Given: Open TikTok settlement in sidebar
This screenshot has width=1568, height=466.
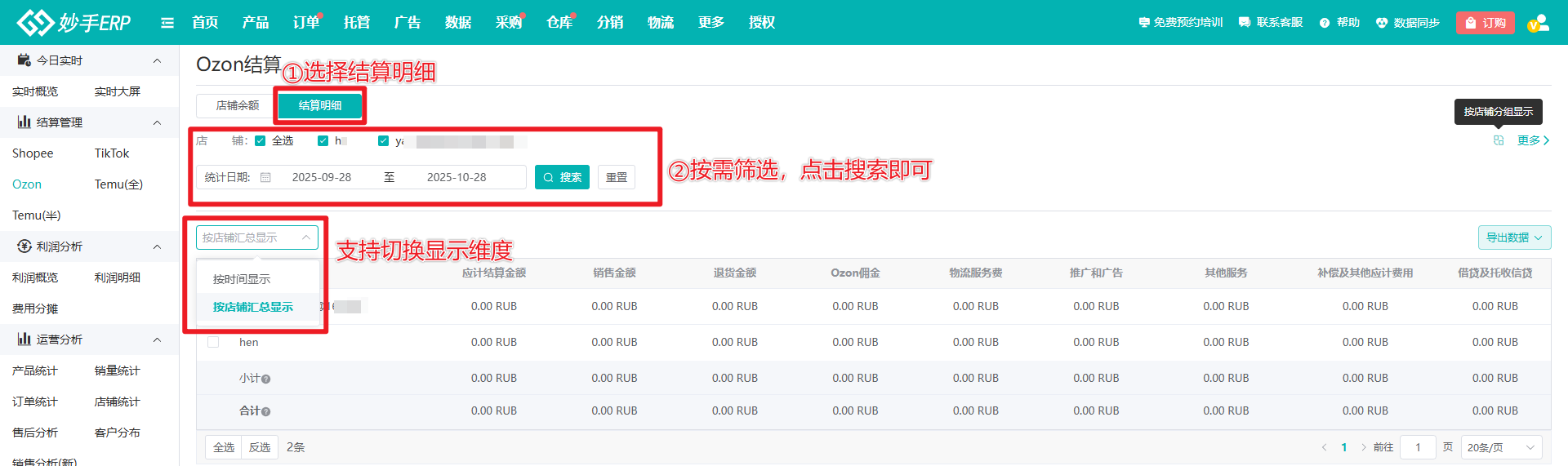Looking at the screenshot, I should pyautogui.click(x=112, y=153).
